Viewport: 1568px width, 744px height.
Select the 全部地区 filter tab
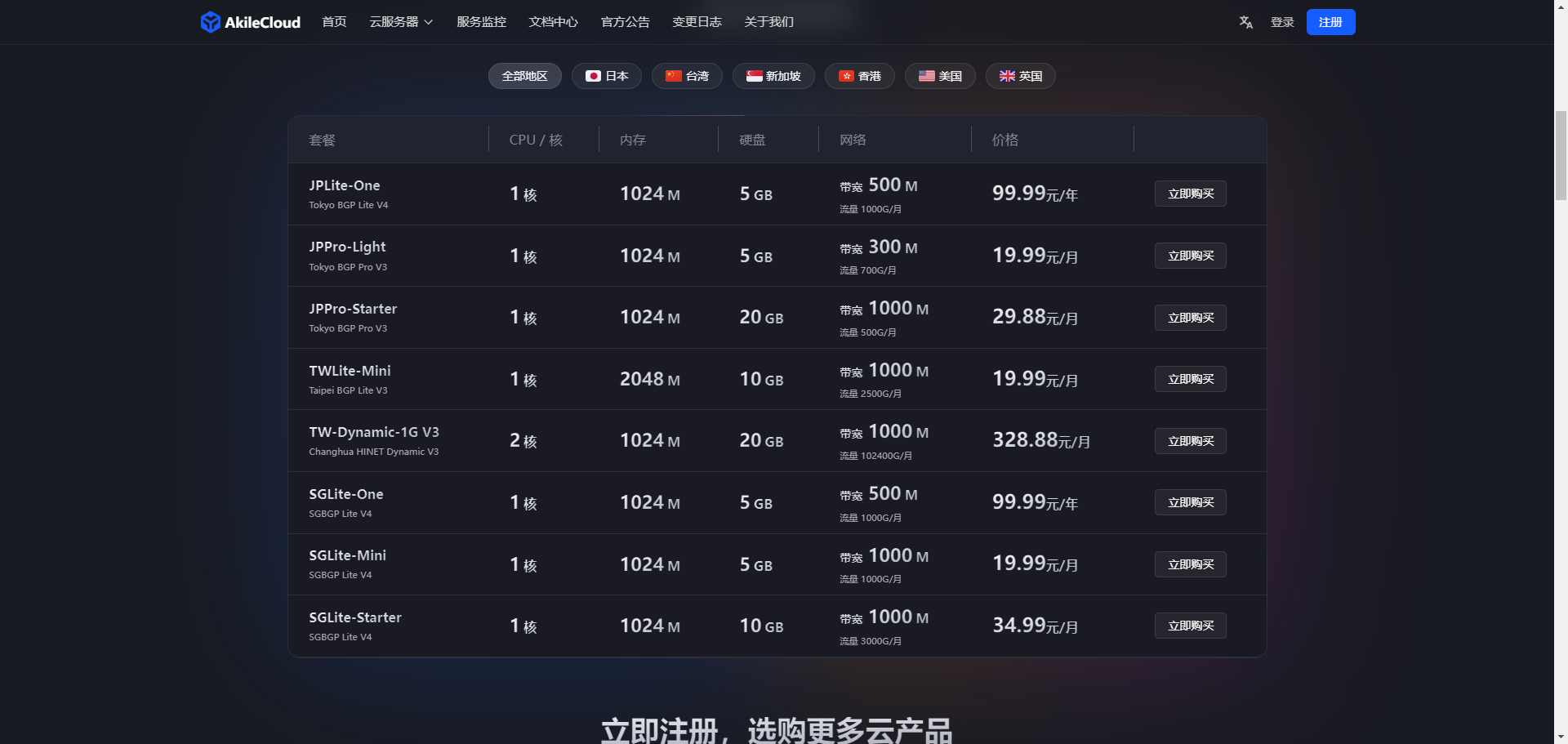pos(524,76)
